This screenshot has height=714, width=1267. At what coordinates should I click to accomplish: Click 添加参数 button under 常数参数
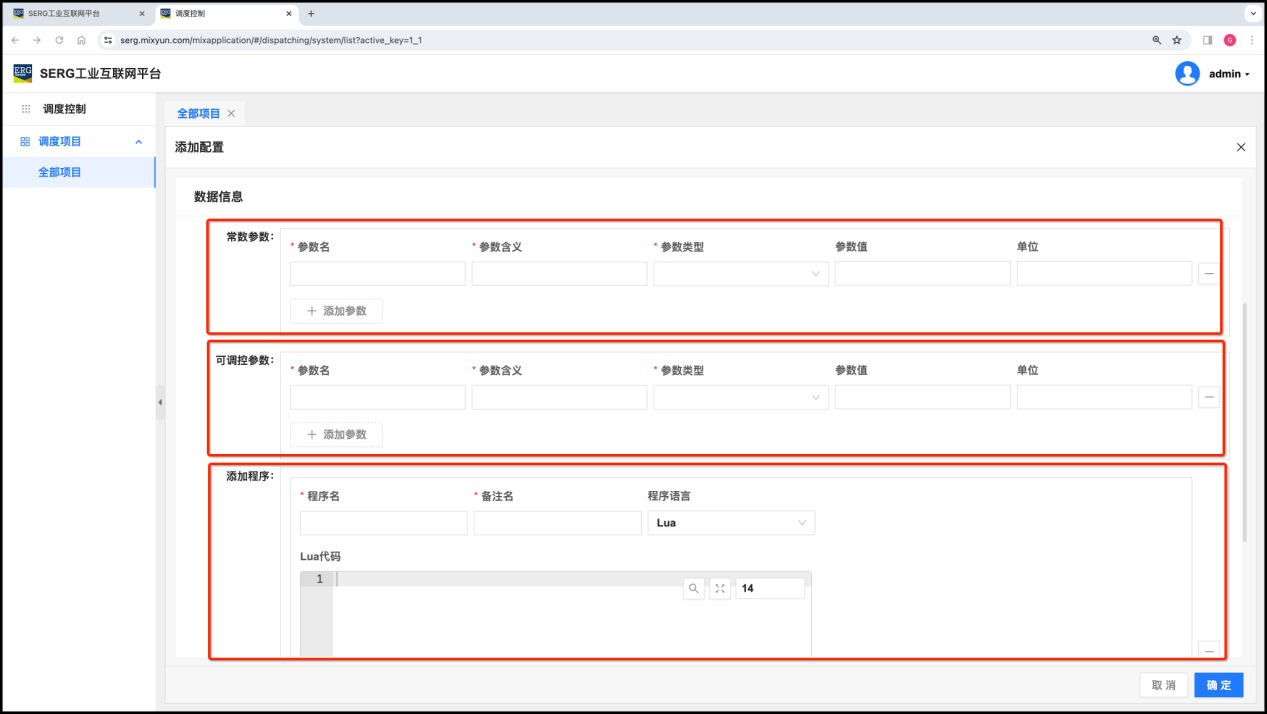(336, 311)
